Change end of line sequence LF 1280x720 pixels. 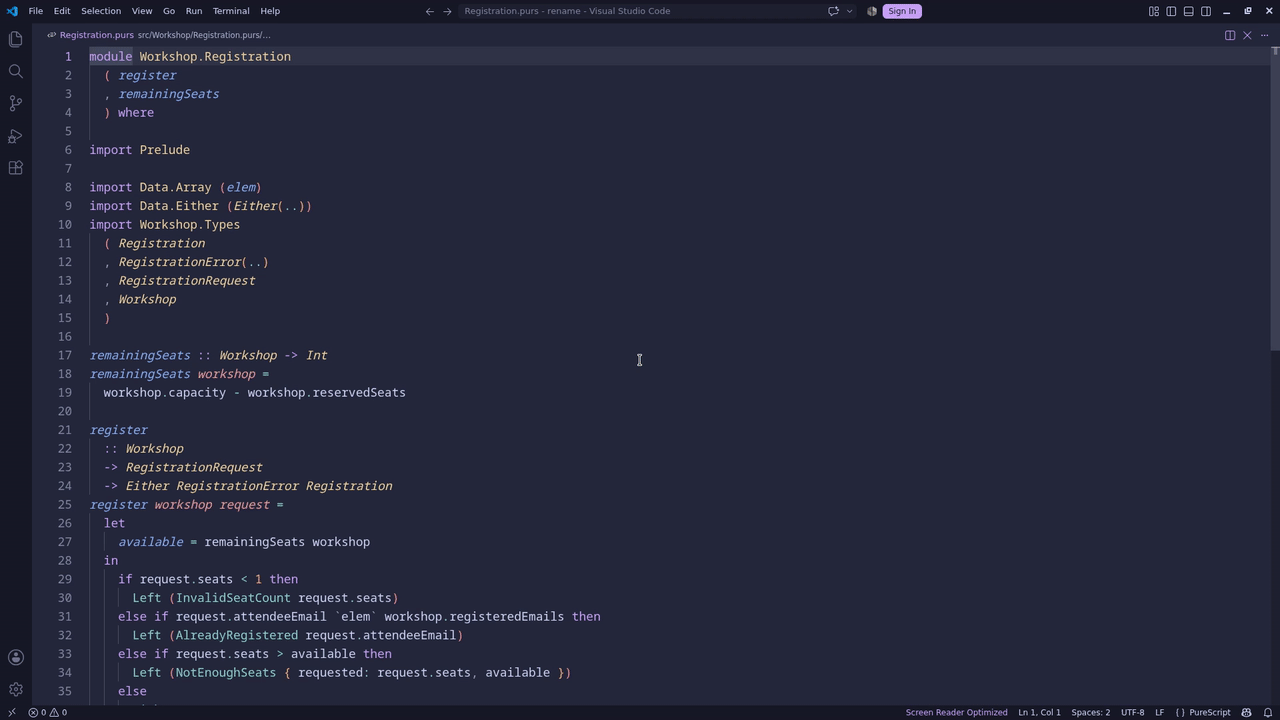pyautogui.click(x=1159, y=712)
